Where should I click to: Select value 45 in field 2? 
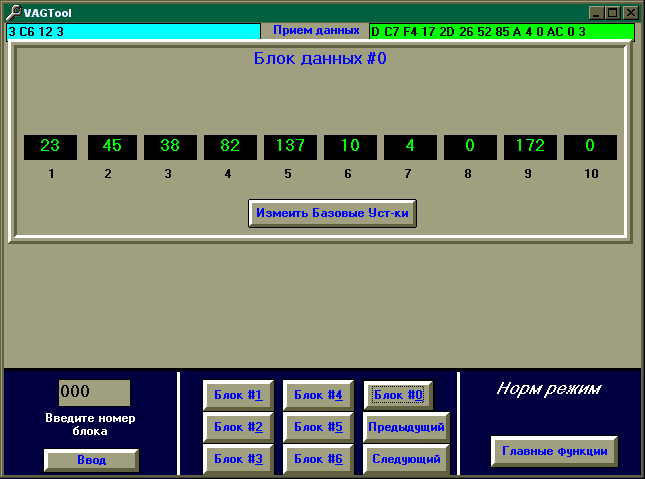(112, 147)
